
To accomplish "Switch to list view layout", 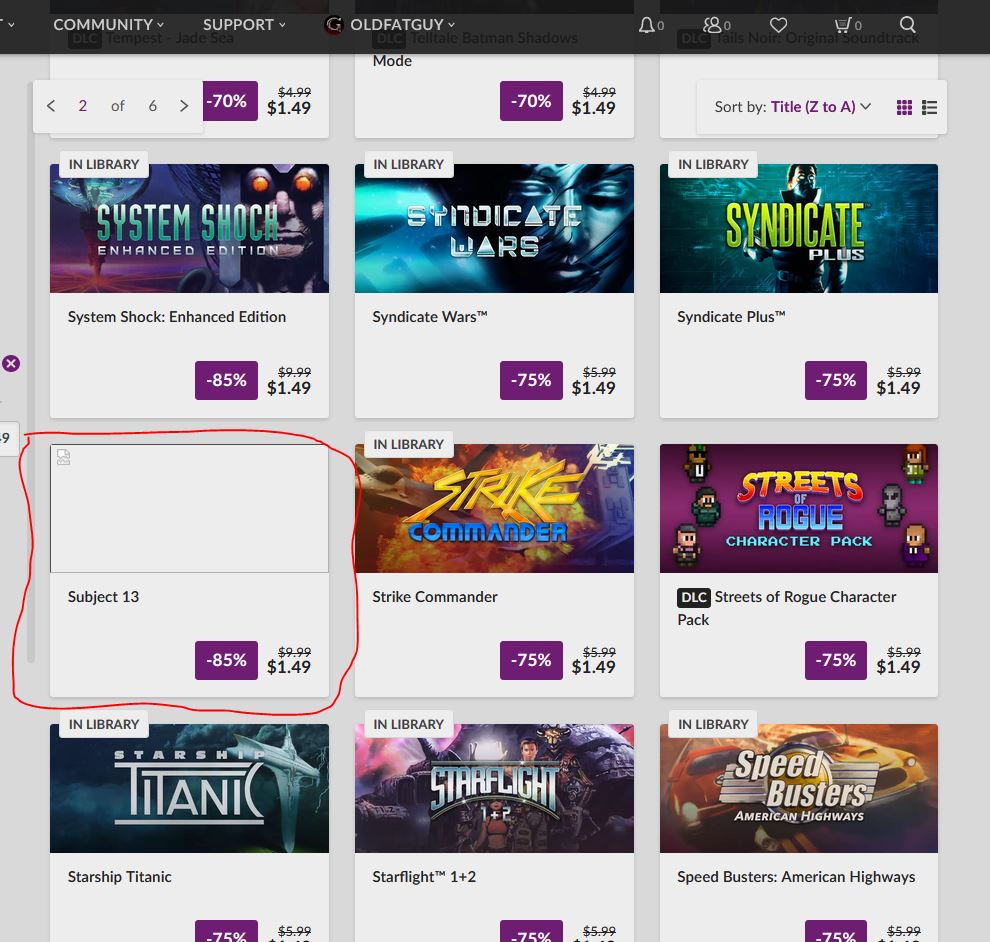I will [929, 107].
